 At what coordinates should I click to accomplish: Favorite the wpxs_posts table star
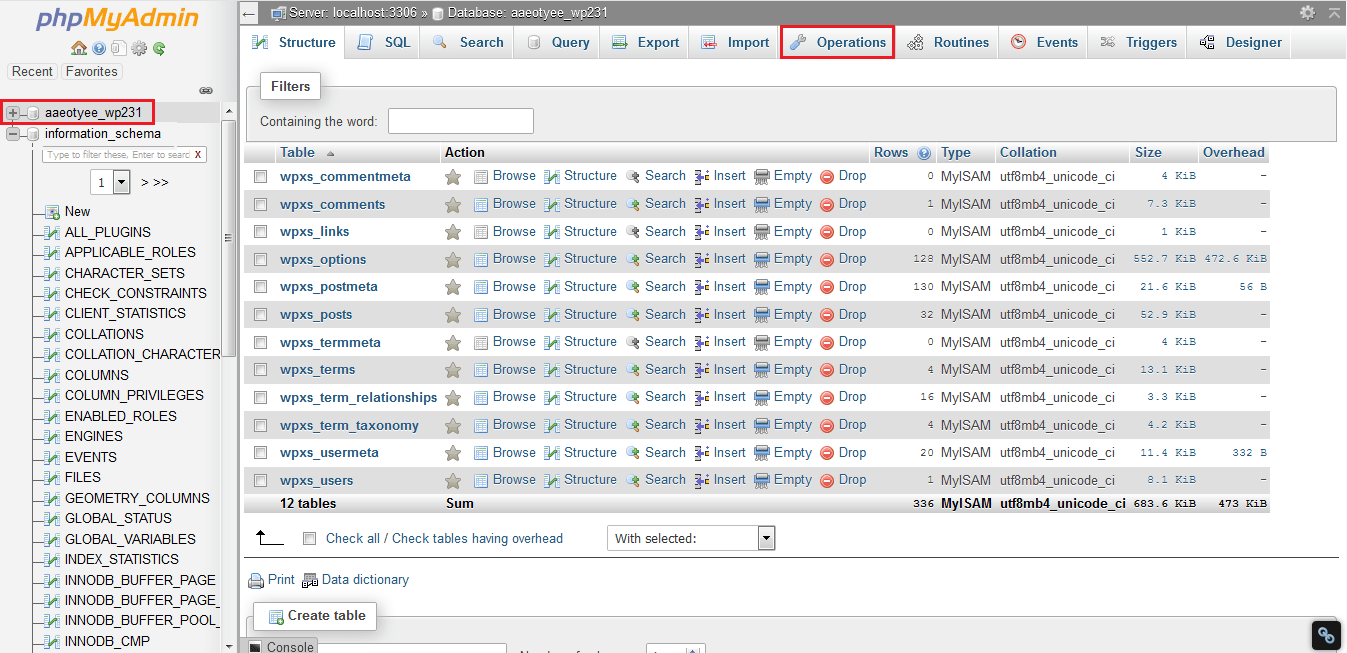click(x=453, y=314)
